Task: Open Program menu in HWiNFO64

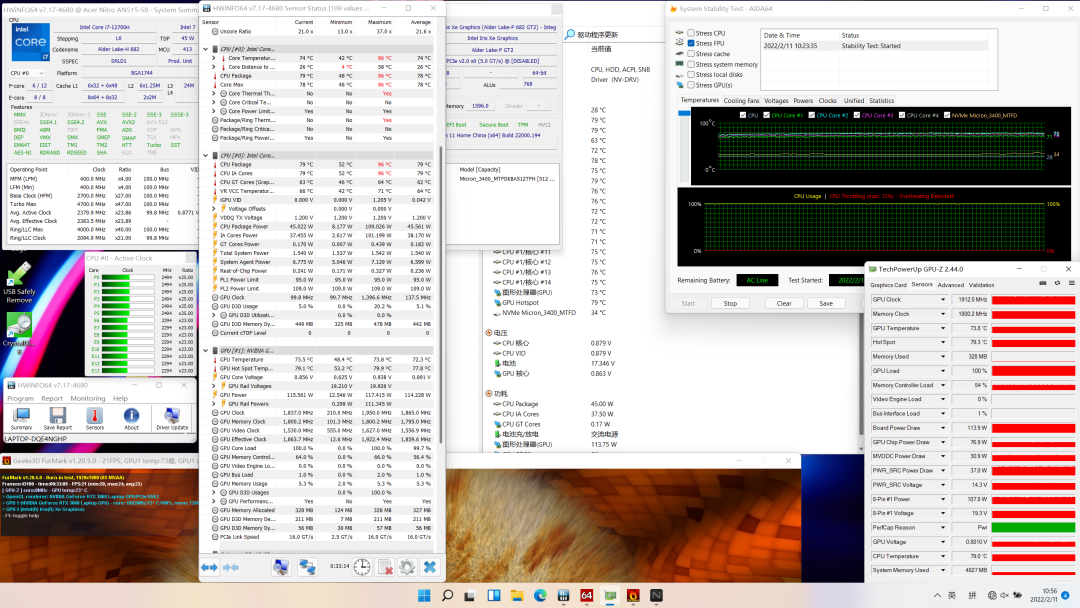Action: (x=21, y=399)
